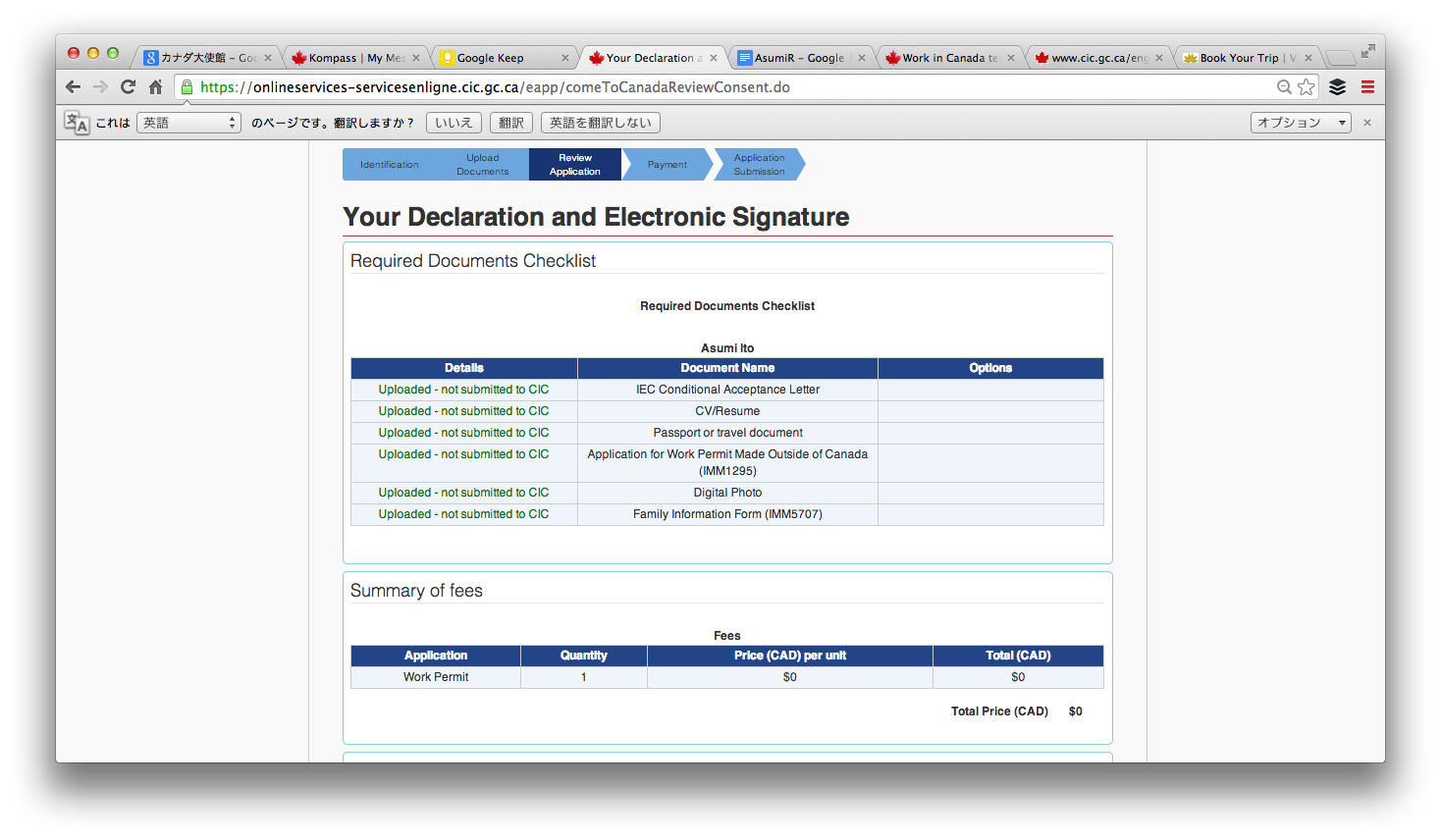Expand the オプション dropdown
The height and width of the screenshot is (840, 1441).
pyautogui.click(x=1301, y=123)
